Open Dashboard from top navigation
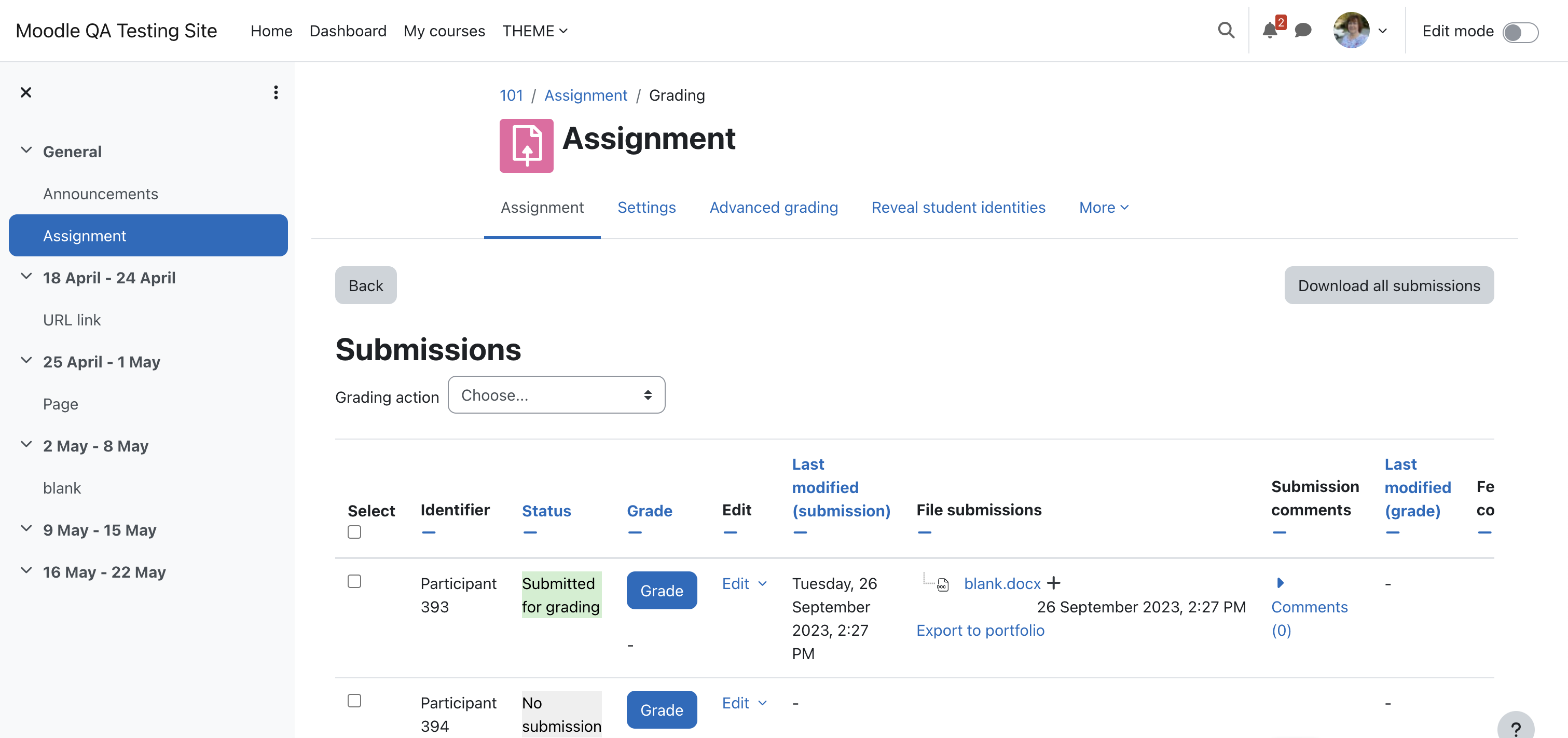The image size is (1568, 738). click(348, 31)
